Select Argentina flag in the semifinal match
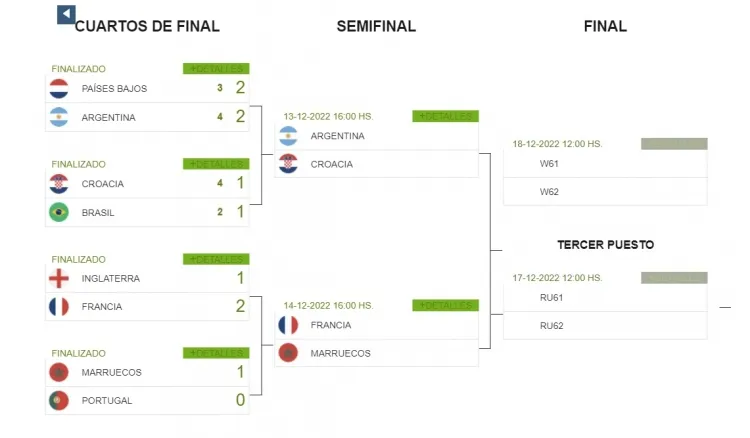Screen dimensions: 750x438 pyautogui.click(x=288, y=136)
